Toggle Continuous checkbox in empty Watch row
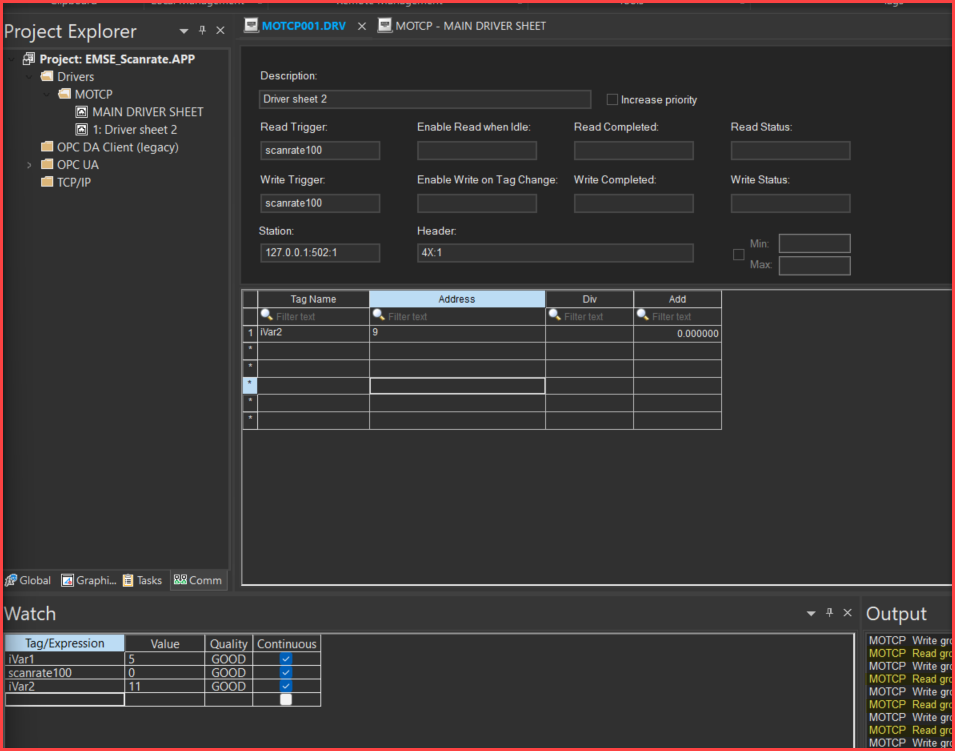 (x=286, y=699)
